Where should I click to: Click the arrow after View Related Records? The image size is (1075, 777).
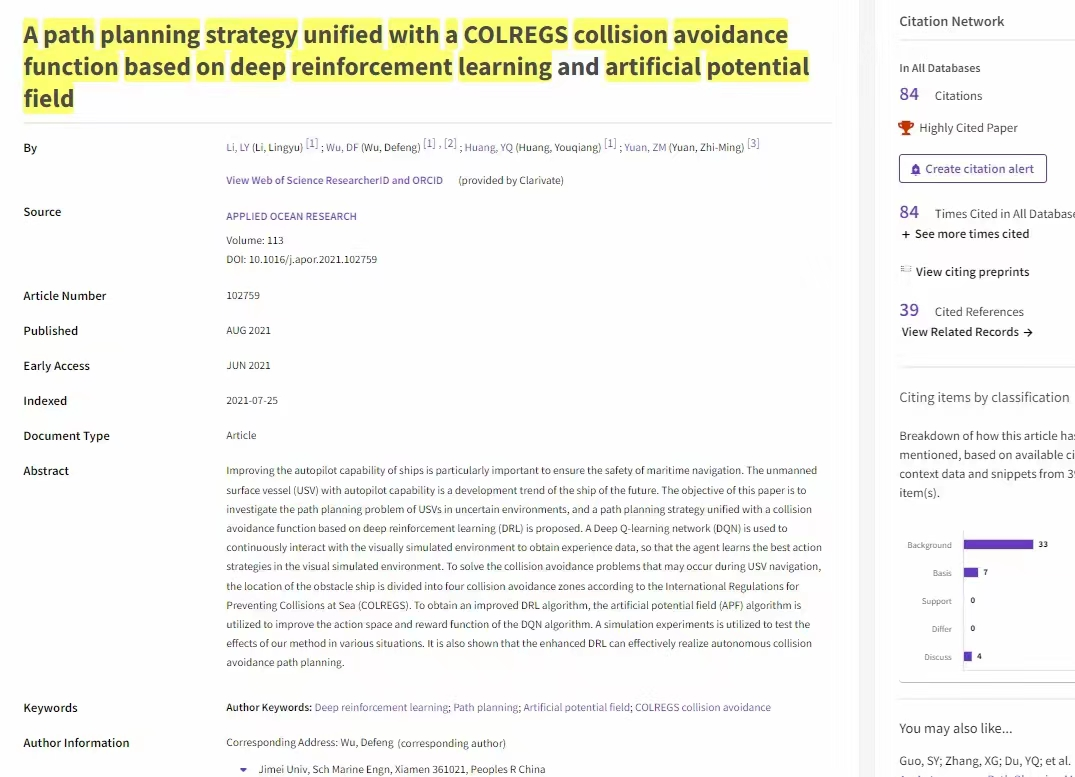point(1028,332)
